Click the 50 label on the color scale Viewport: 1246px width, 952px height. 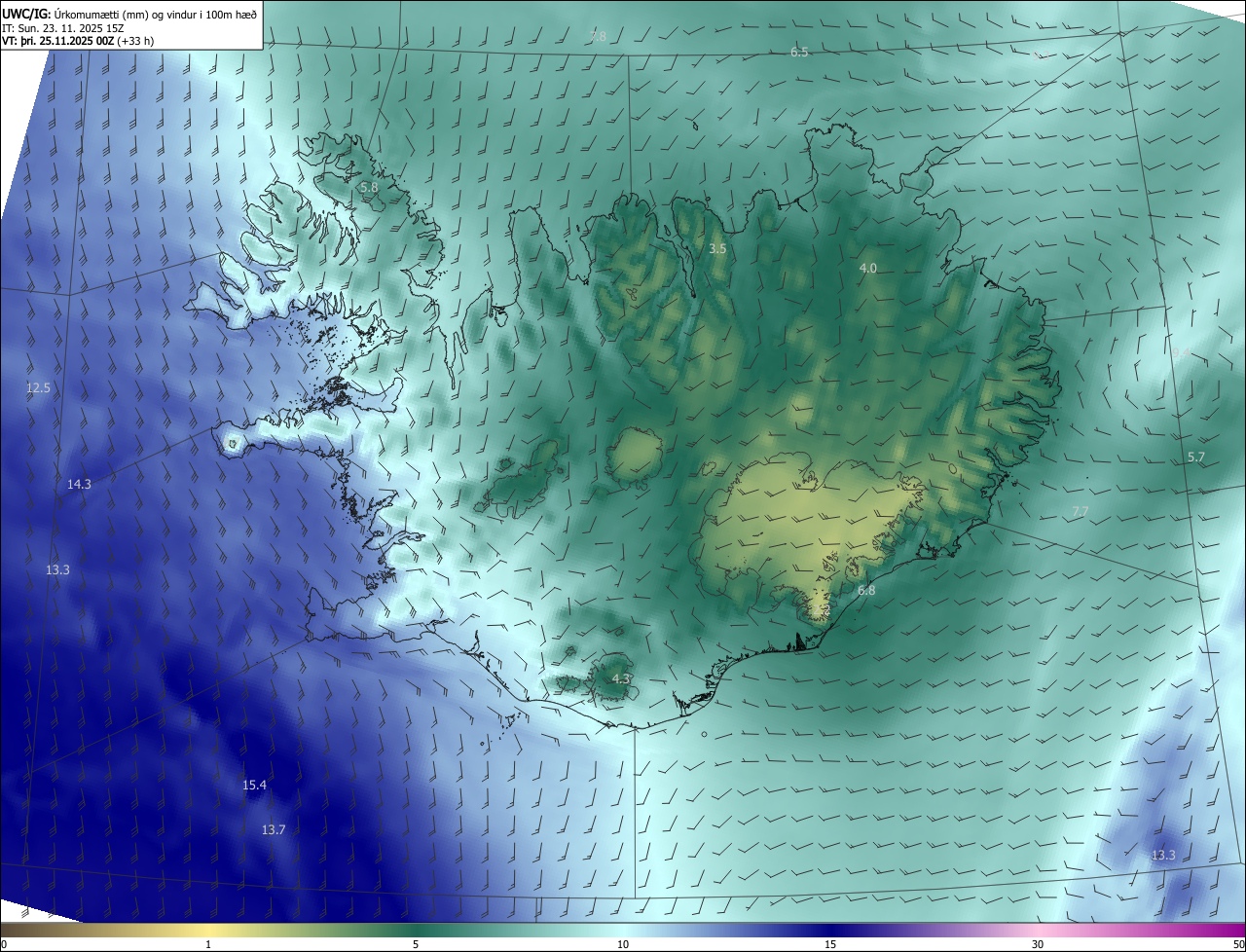point(1238,944)
